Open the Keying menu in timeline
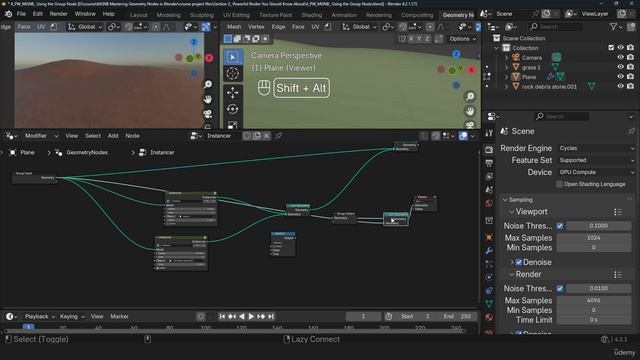 click(x=71, y=316)
